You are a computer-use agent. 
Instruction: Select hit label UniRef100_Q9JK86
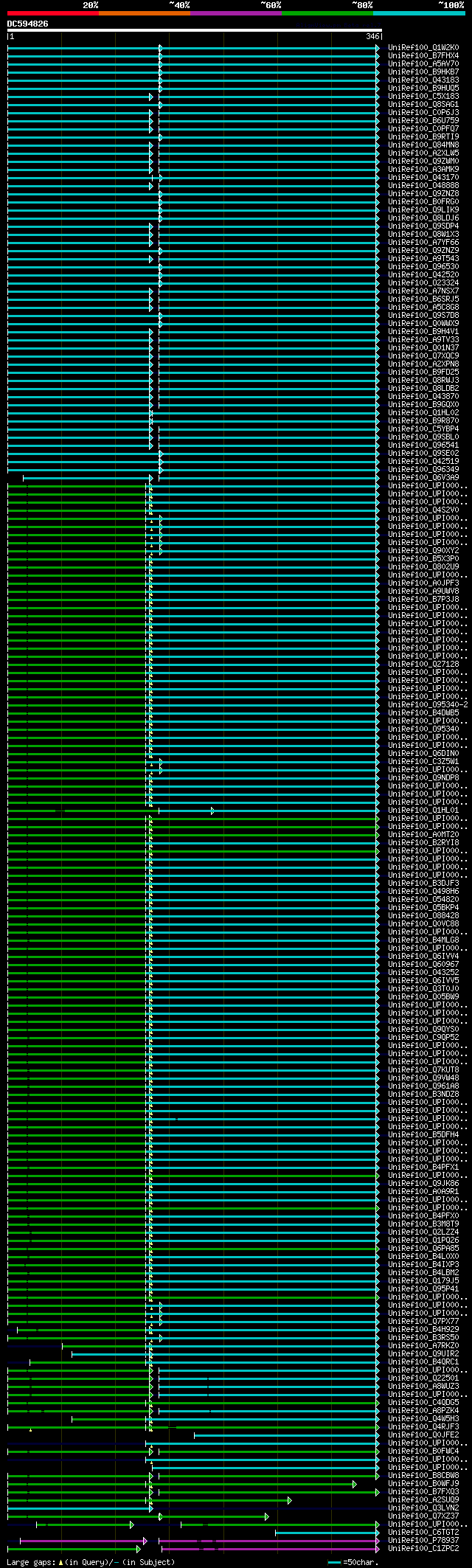[423, 1183]
